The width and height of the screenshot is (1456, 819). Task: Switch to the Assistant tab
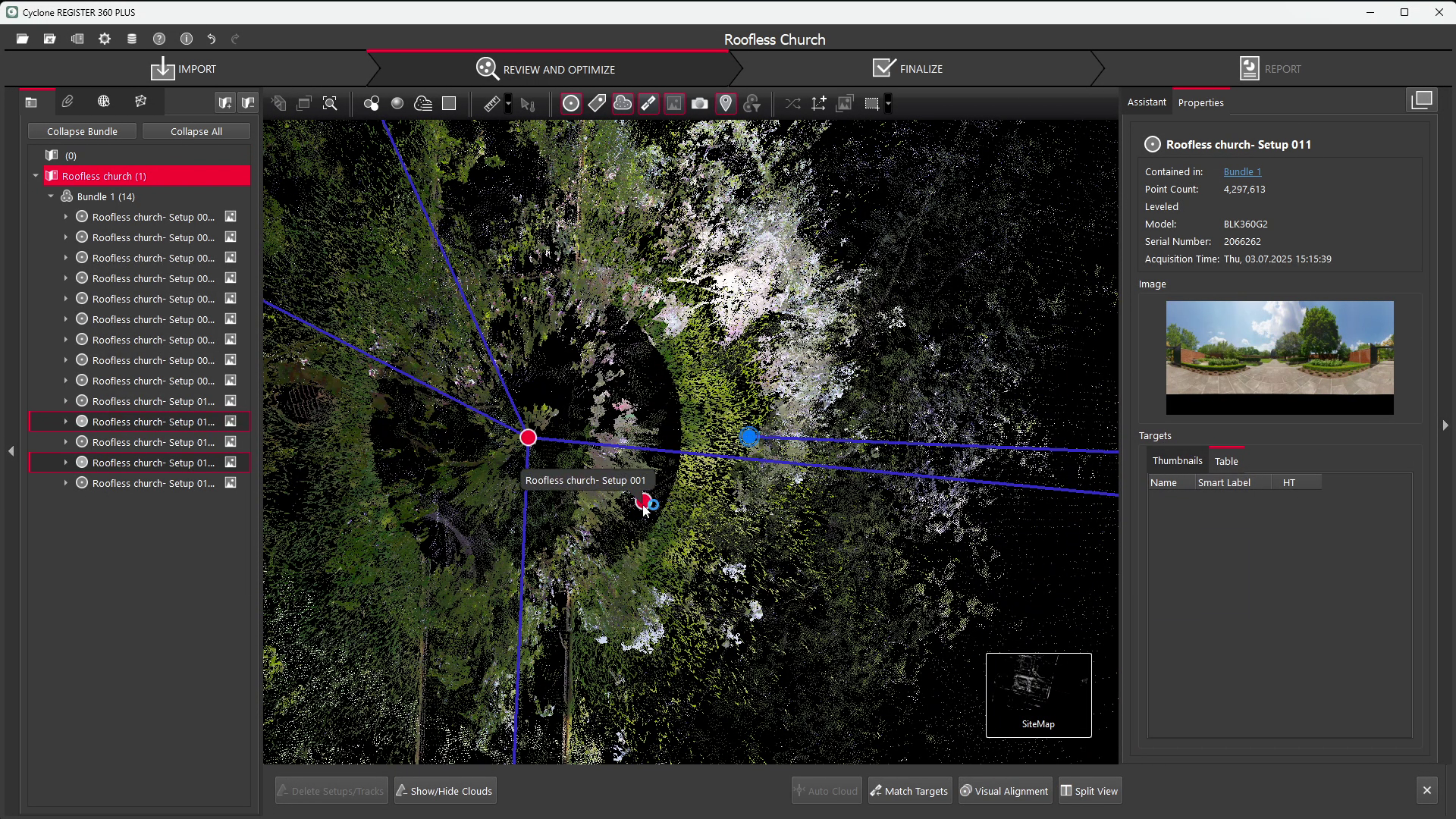click(x=1146, y=102)
